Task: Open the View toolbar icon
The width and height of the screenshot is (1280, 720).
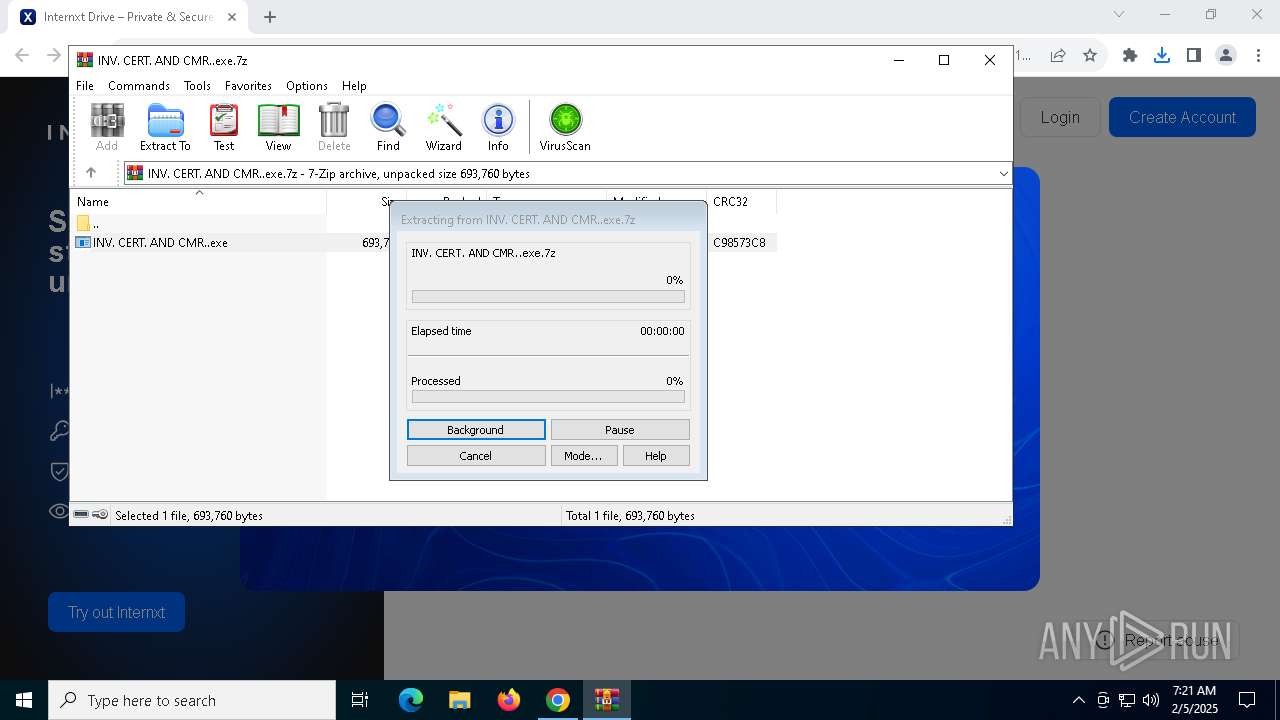Action: pyautogui.click(x=278, y=127)
